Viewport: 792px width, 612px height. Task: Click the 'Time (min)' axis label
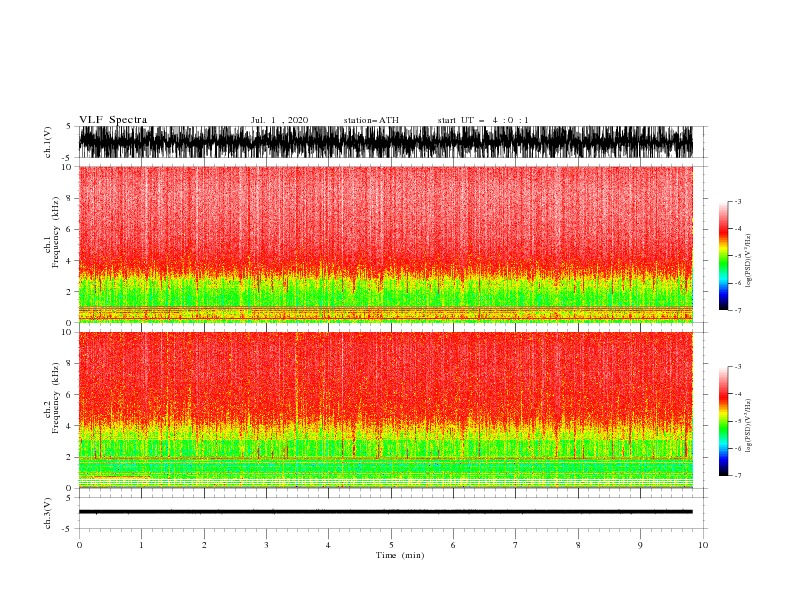(400, 555)
